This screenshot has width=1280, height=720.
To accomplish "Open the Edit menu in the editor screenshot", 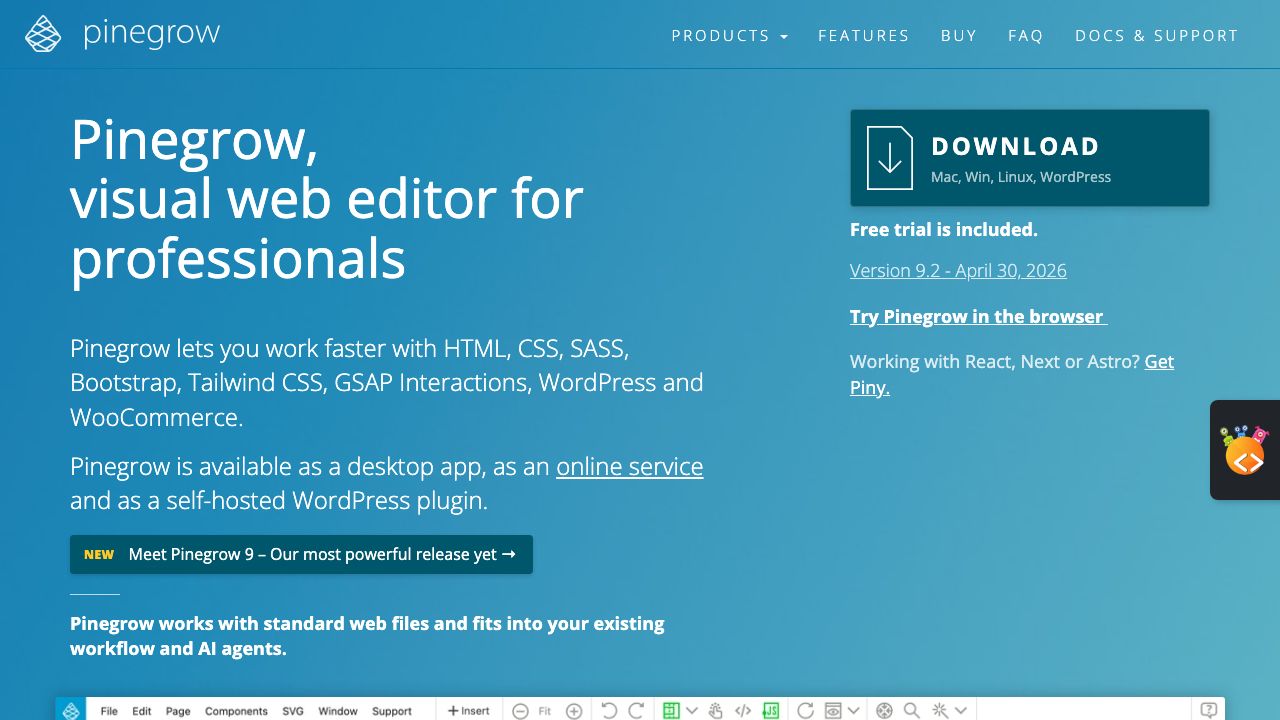I will pos(142,711).
